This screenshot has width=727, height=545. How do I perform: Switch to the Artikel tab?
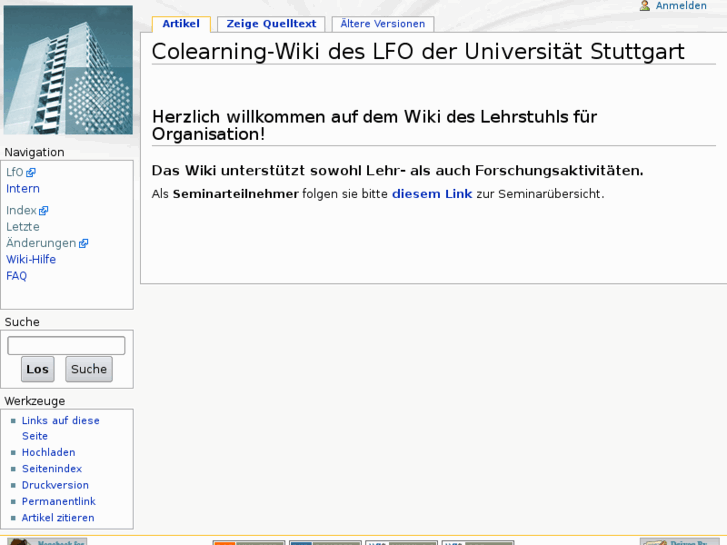(x=181, y=24)
